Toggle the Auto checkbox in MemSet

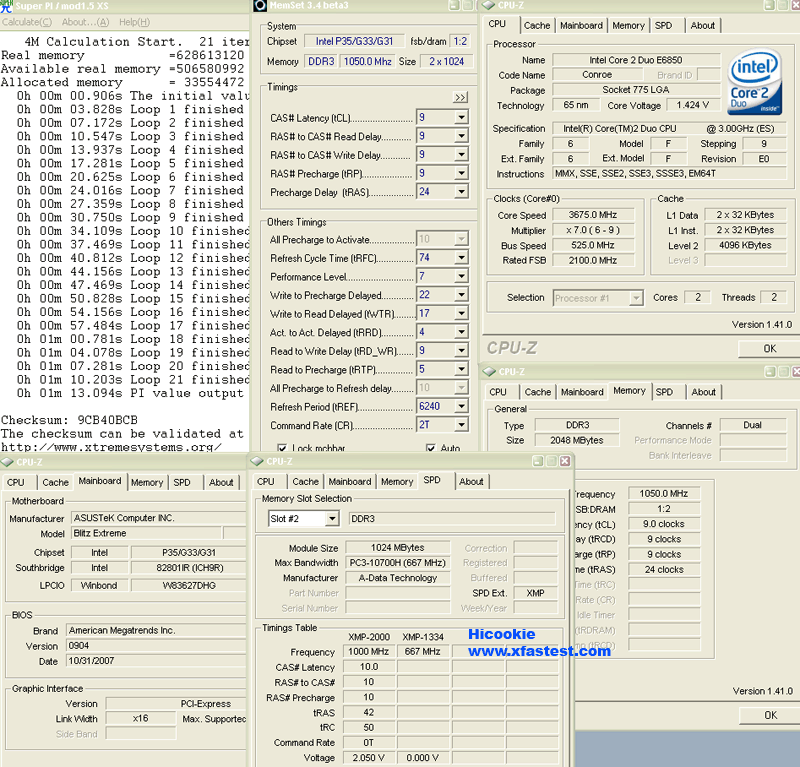click(431, 448)
